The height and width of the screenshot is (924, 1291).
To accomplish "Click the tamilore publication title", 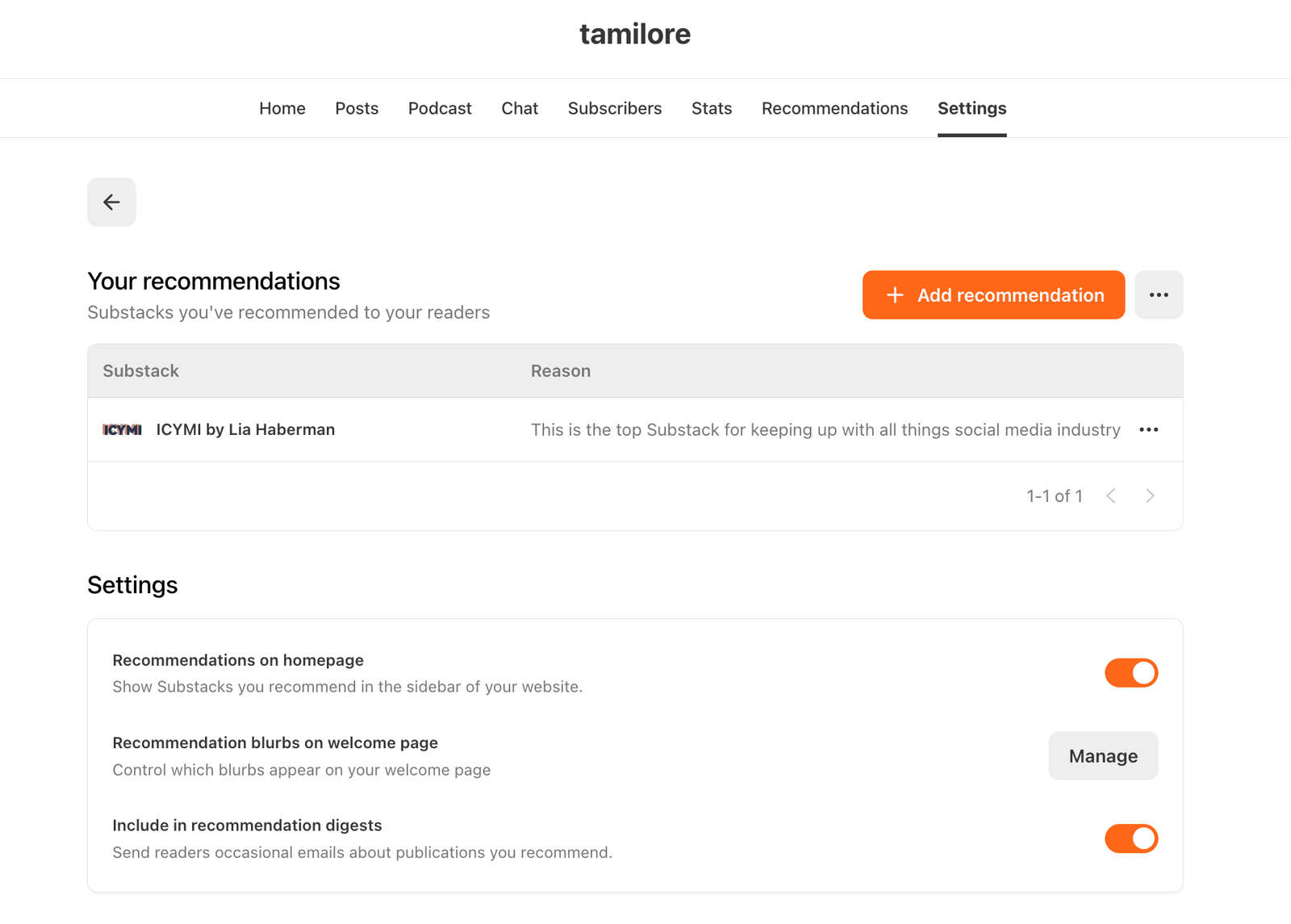I will coord(636,34).
